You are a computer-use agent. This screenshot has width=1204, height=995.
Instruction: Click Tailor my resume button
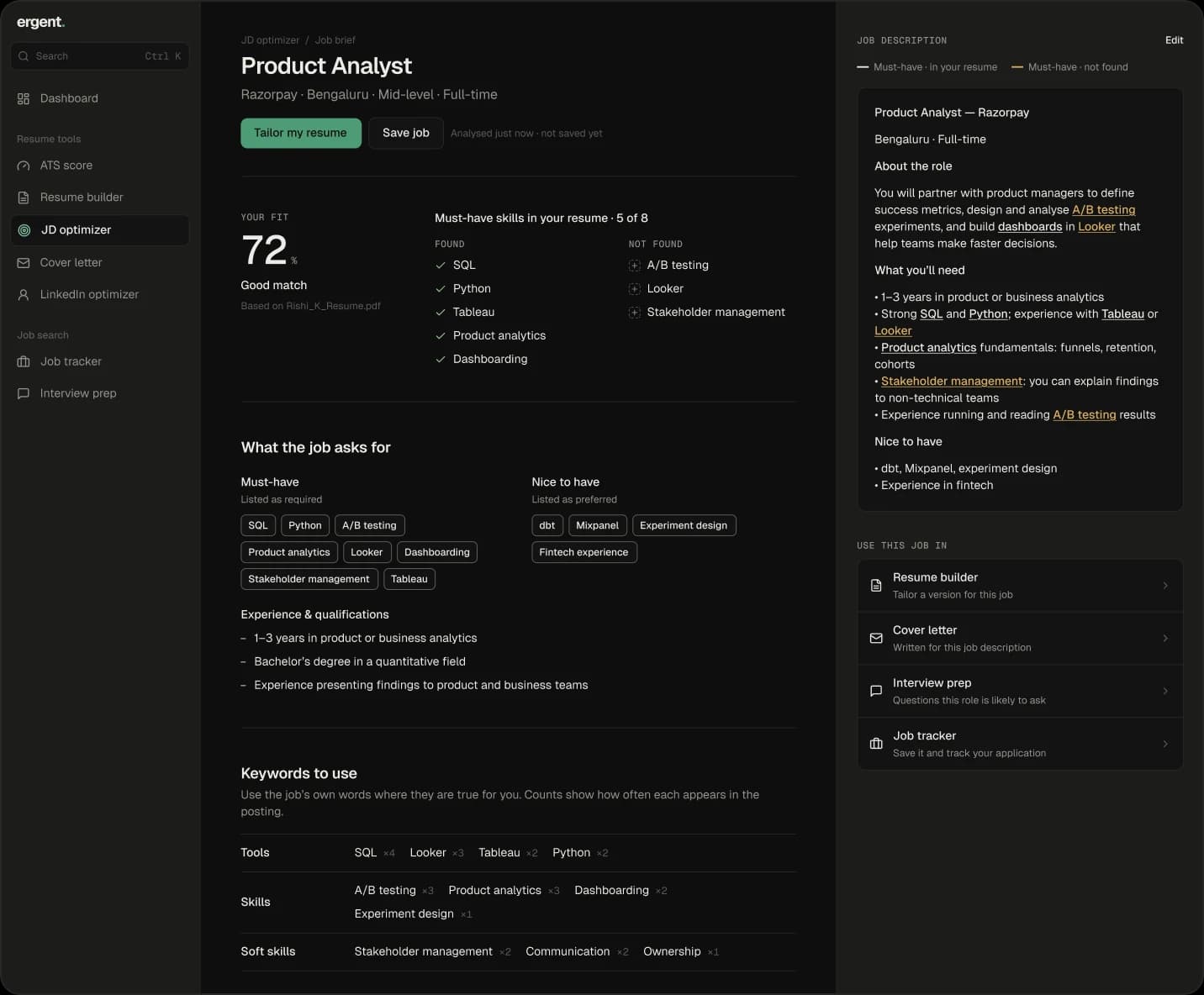(x=301, y=133)
